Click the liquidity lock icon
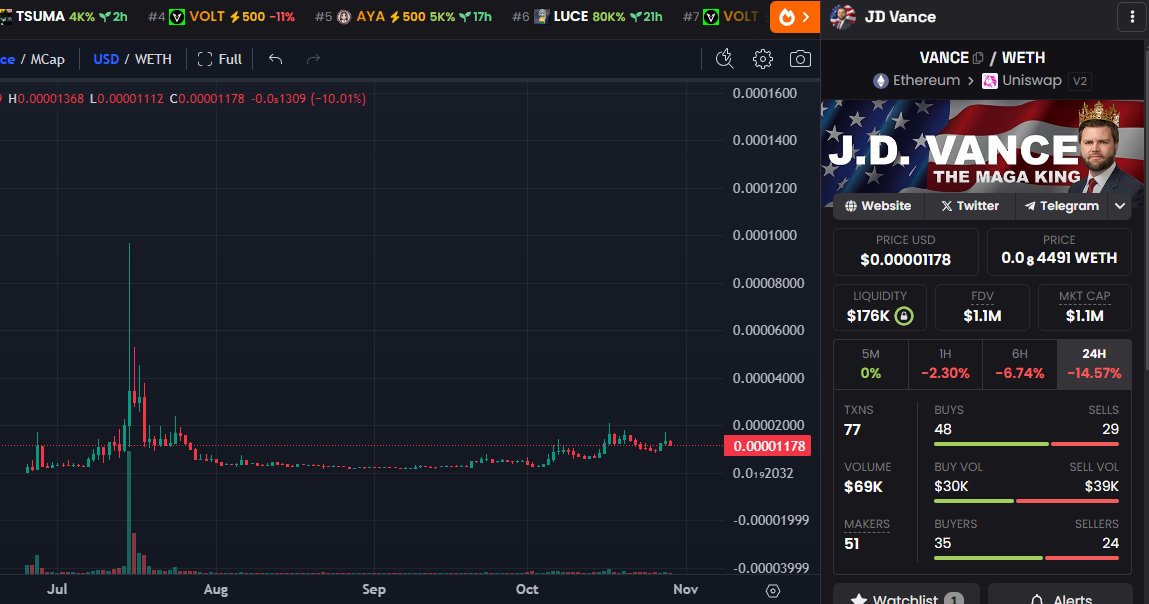The image size is (1149, 604). click(x=904, y=316)
